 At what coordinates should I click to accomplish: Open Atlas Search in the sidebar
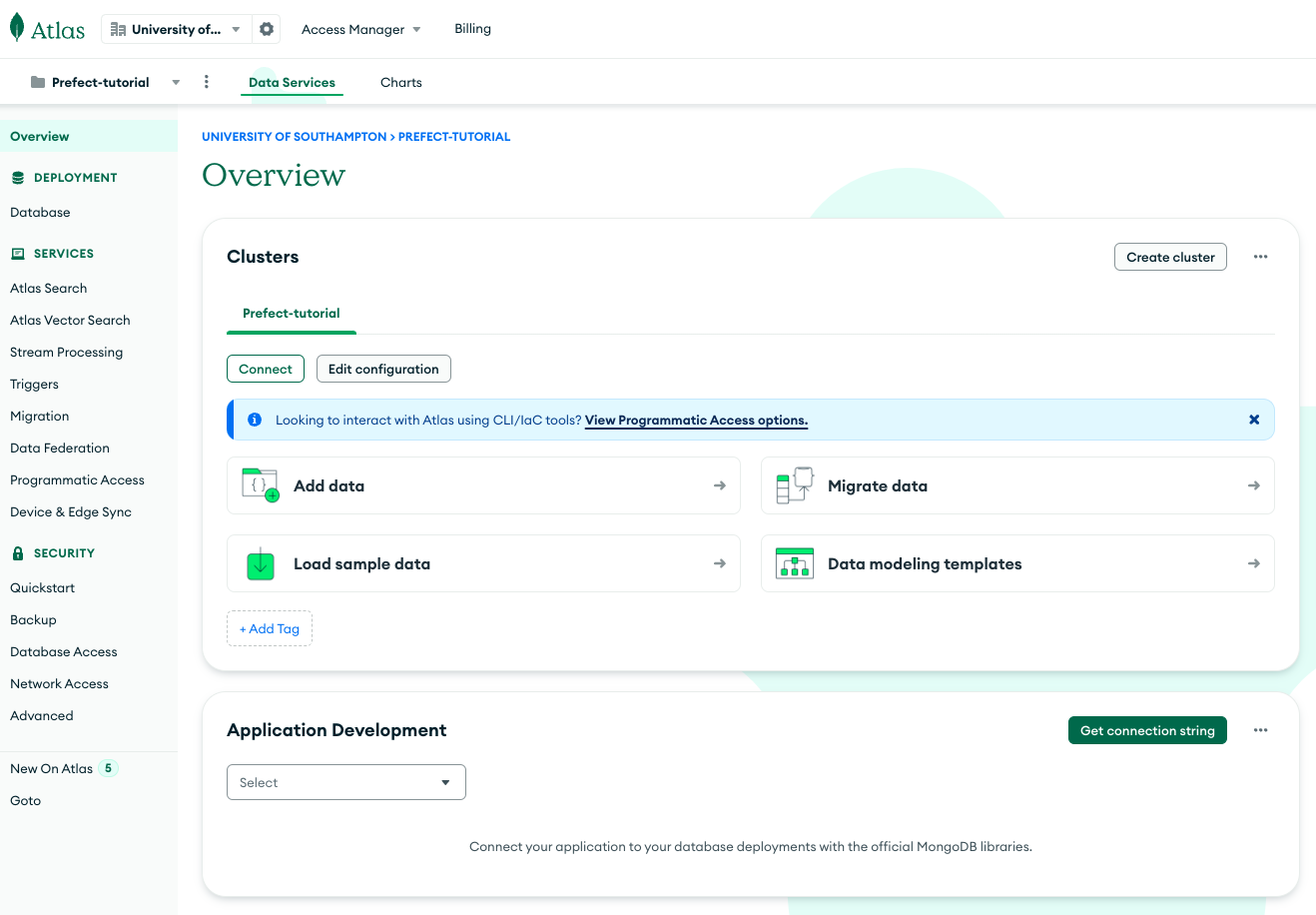pyautogui.click(x=48, y=288)
